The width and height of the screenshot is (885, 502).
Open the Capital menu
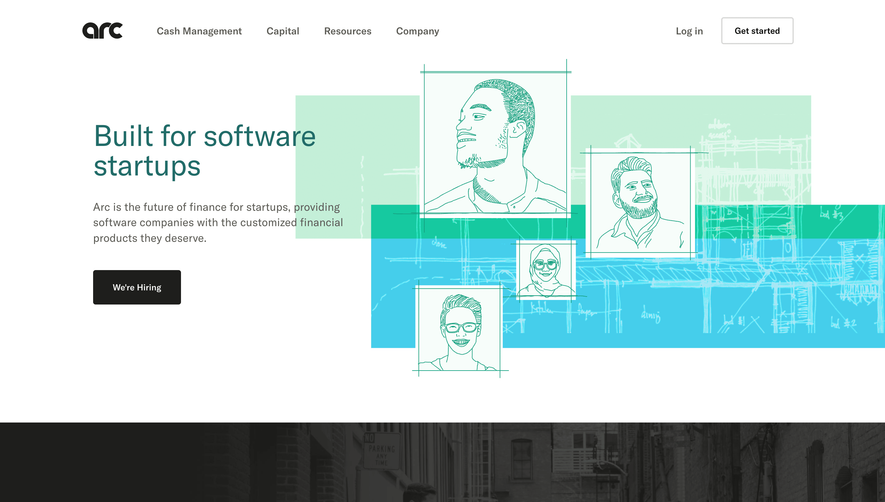coord(283,31)
